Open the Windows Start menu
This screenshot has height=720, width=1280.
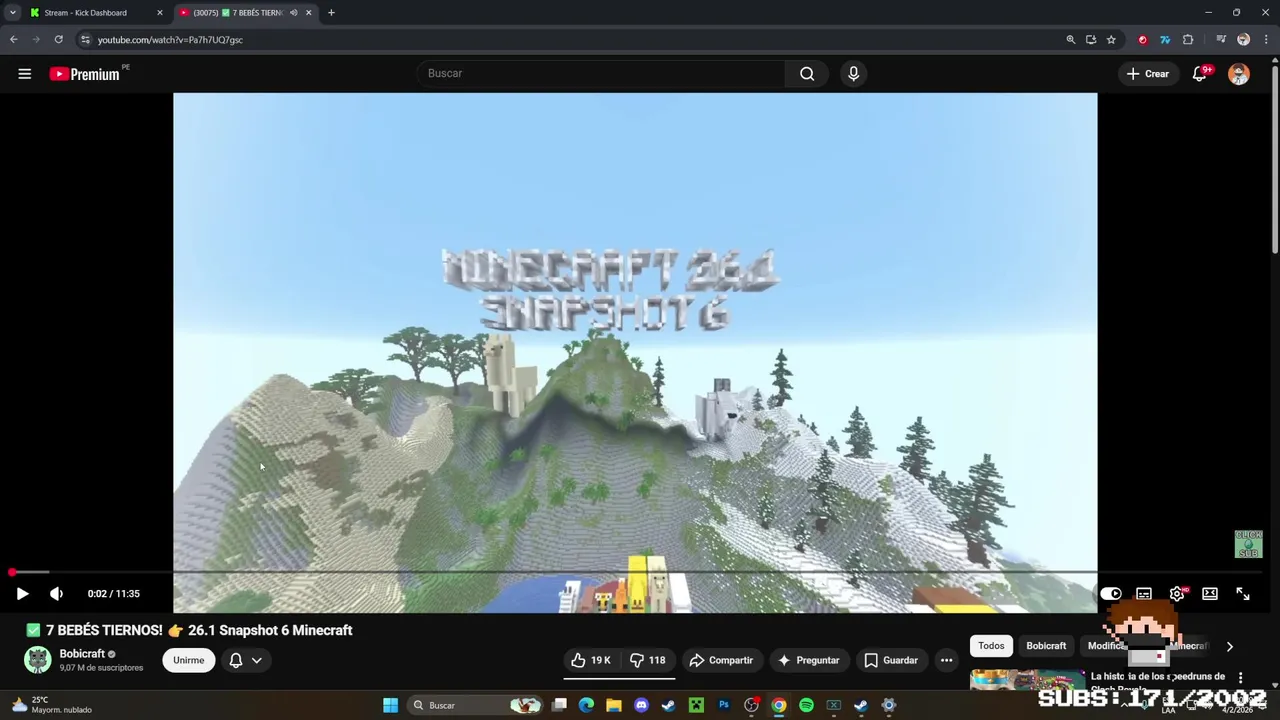390,705
